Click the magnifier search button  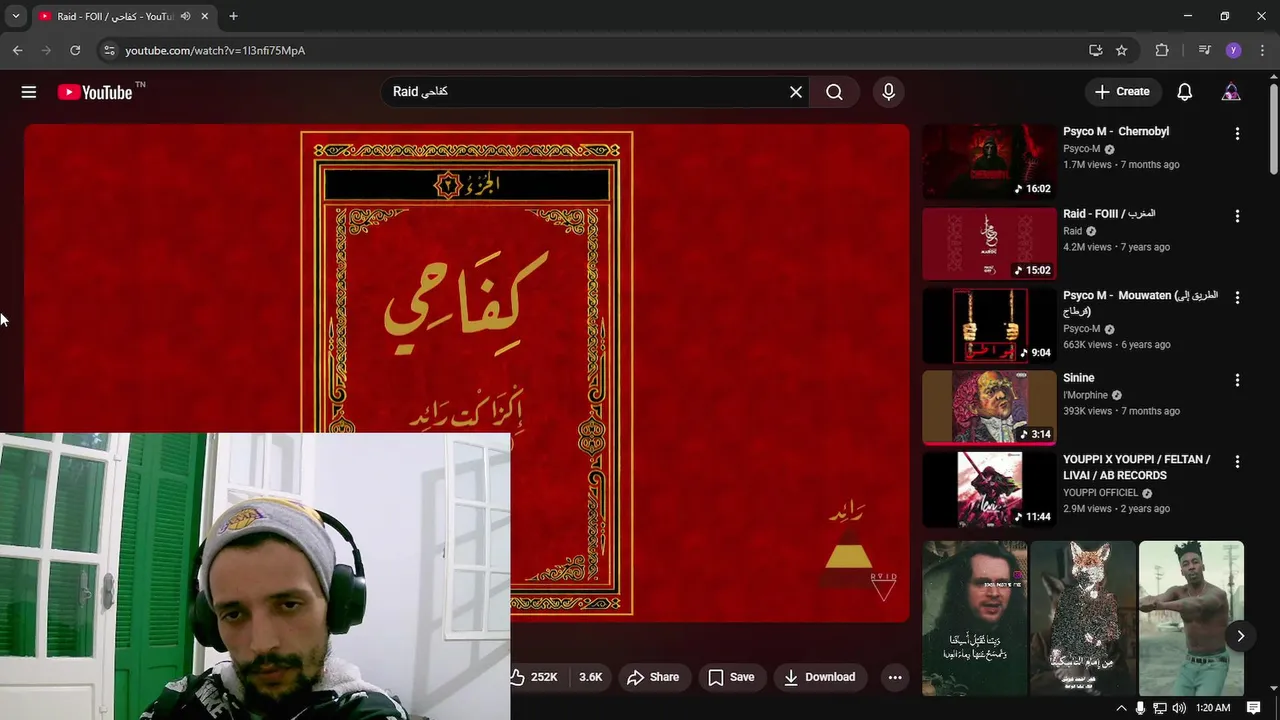(834, 92)
